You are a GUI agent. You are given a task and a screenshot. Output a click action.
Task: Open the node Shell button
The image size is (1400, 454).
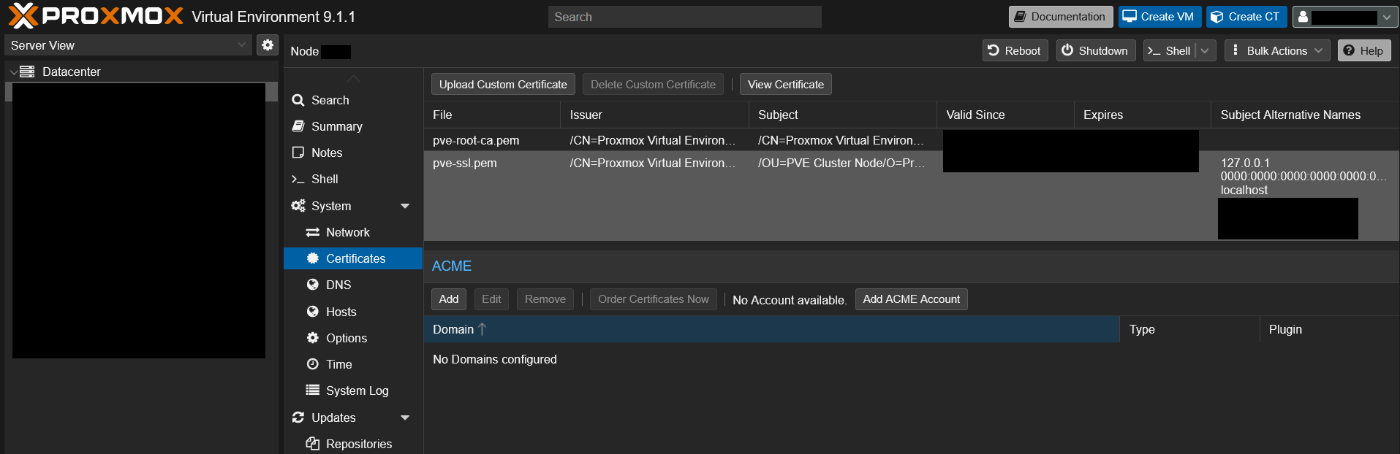[1169, 51]
